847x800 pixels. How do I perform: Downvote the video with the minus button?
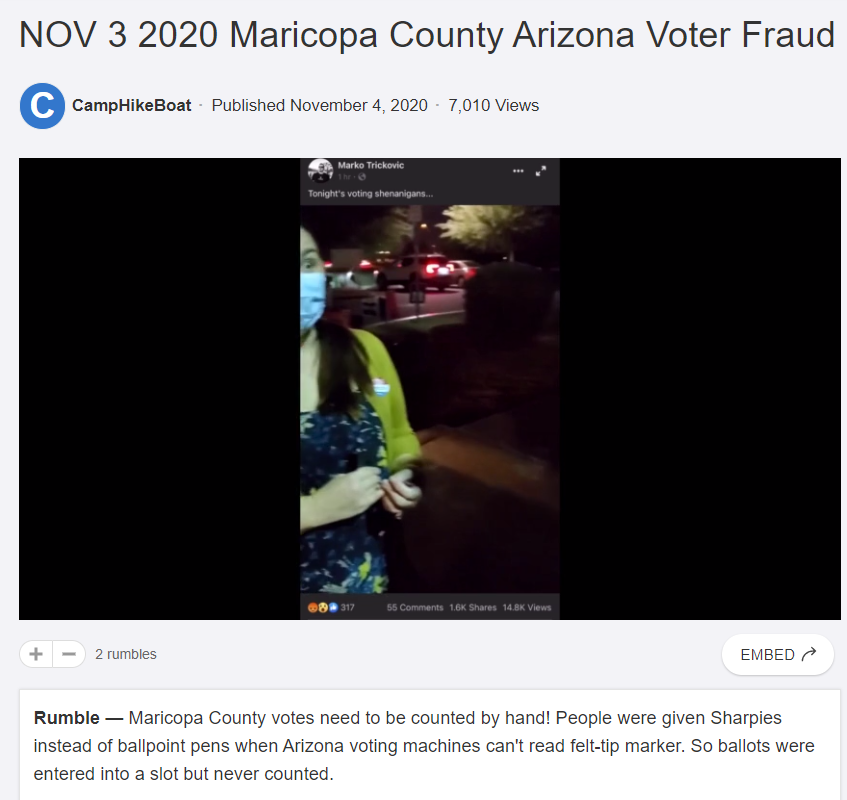pos(69,654)
